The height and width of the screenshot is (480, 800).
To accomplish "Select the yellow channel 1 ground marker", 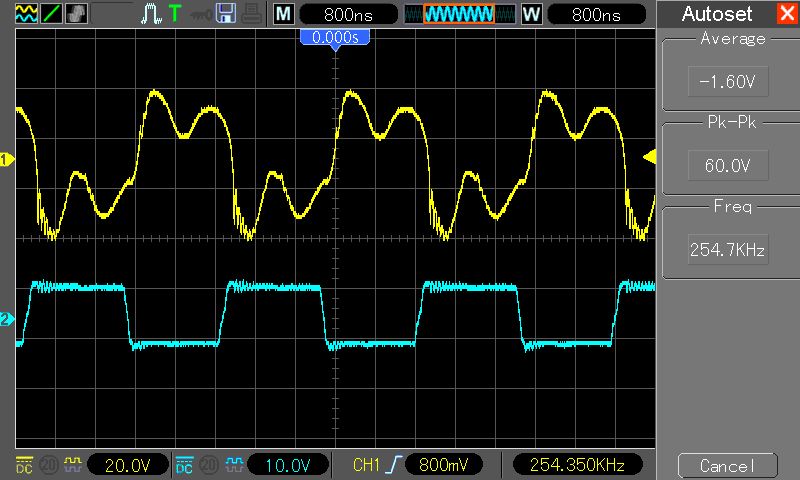I will [6, 160].
